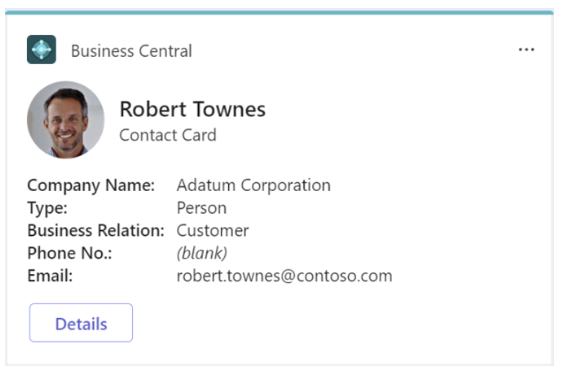
Task: Click the 'Phone No.:' label
Action: pos(70,253)
